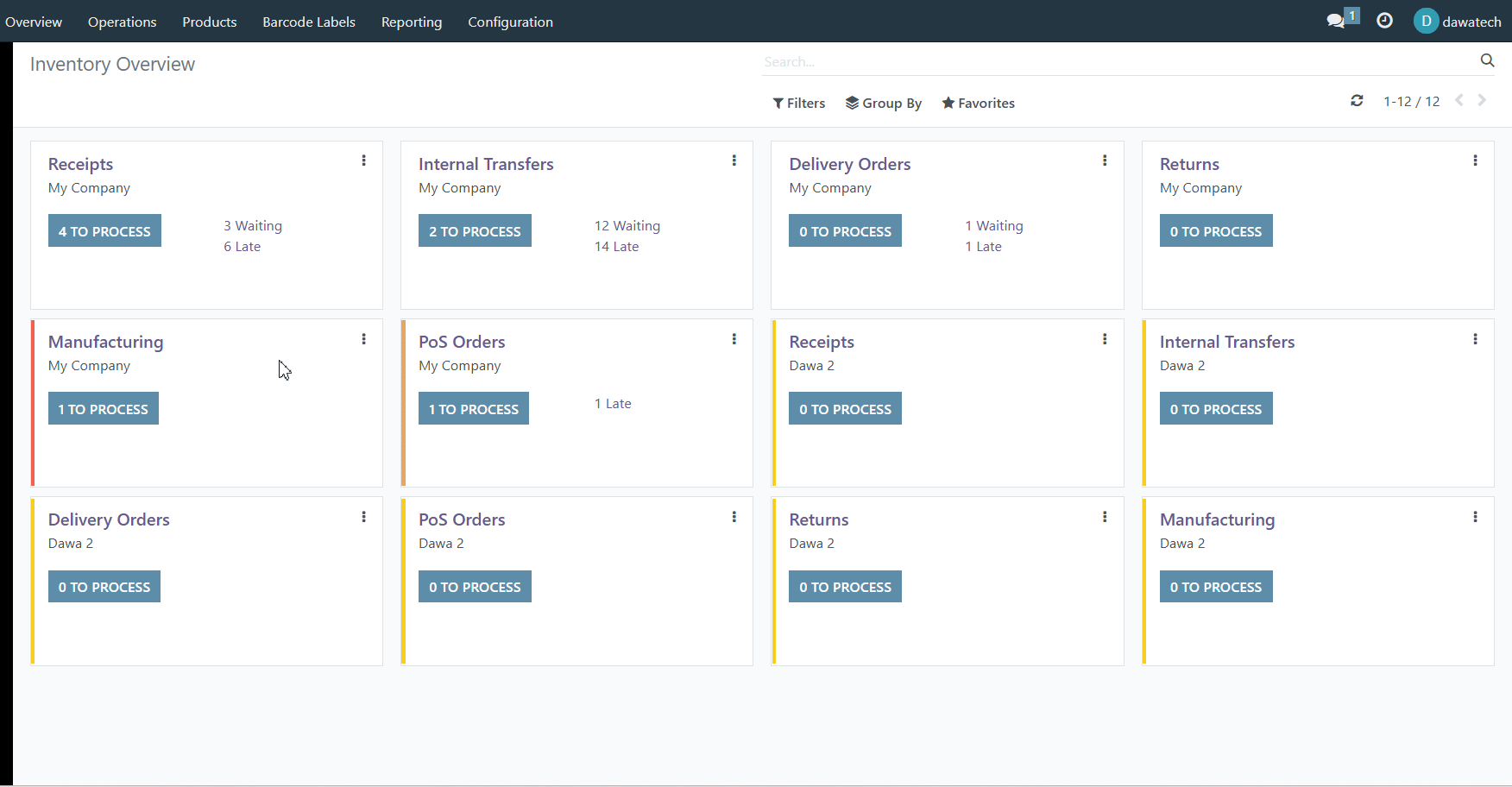Click the Inventory Overview heading
The width and height of the screenshot is (1512, 787).
(x=112, y=64)
